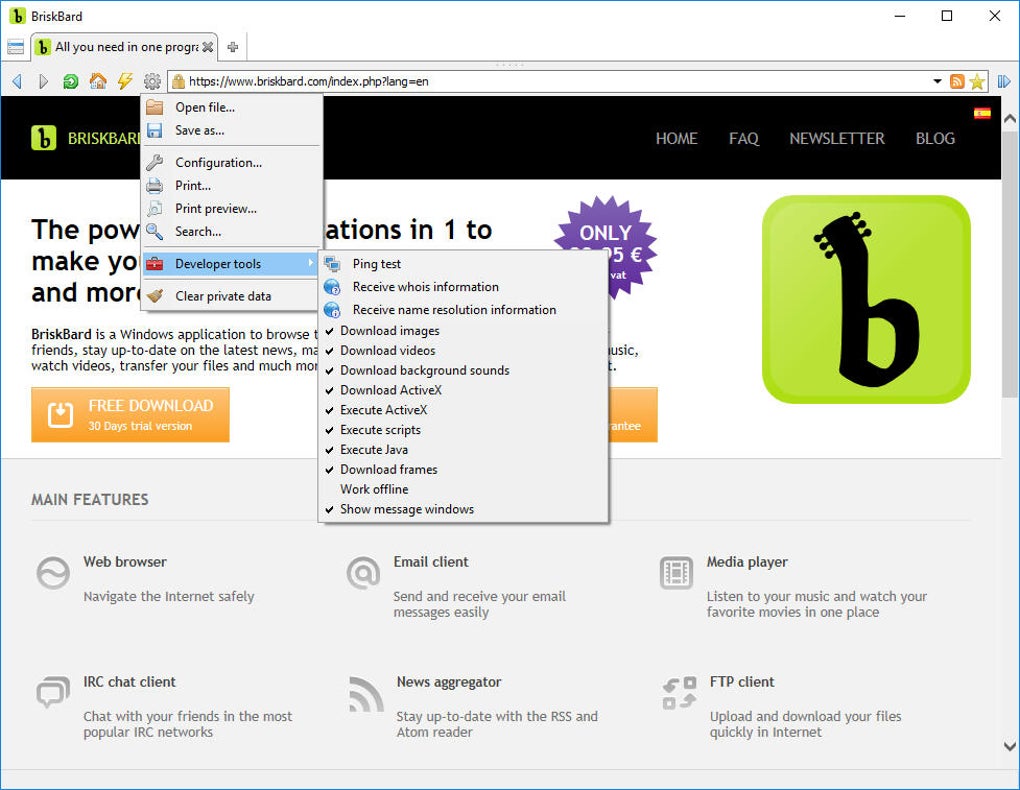Expand Developer tools submenu arrow

pos(311,263)
